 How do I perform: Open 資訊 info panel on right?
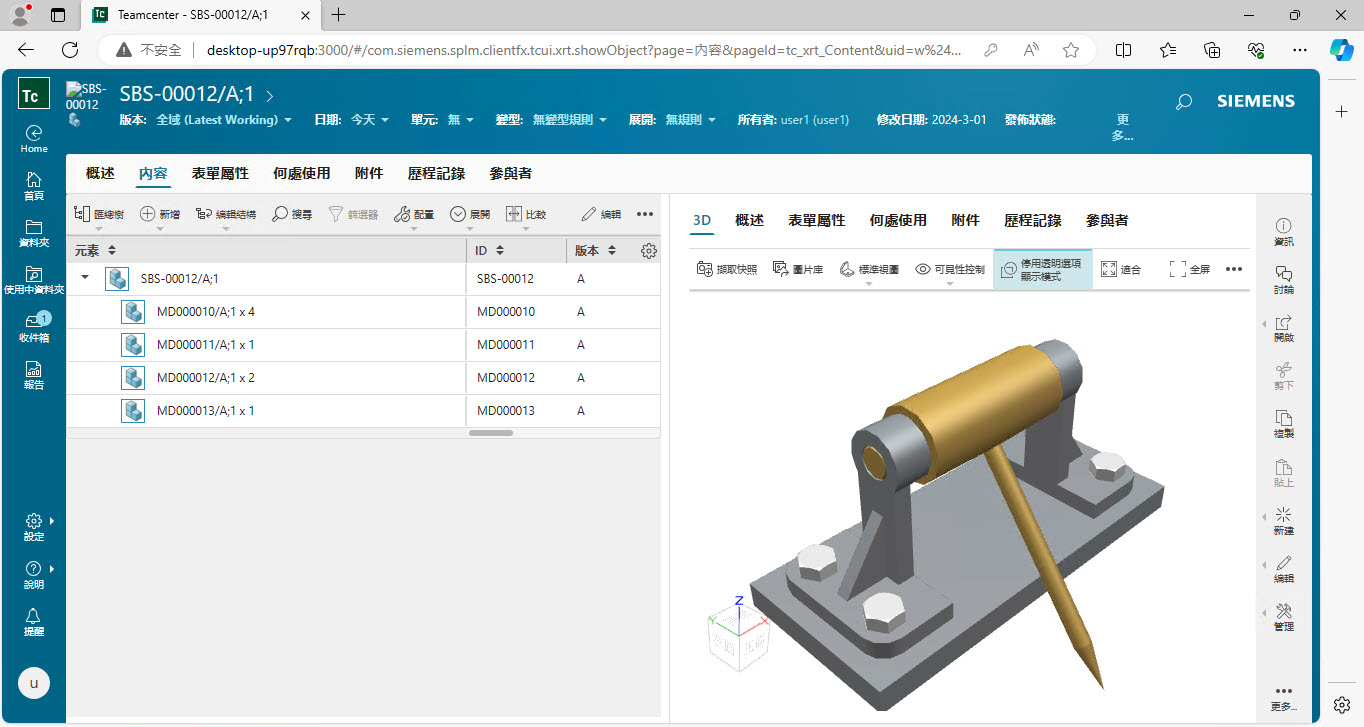(x=1284, y=232)
